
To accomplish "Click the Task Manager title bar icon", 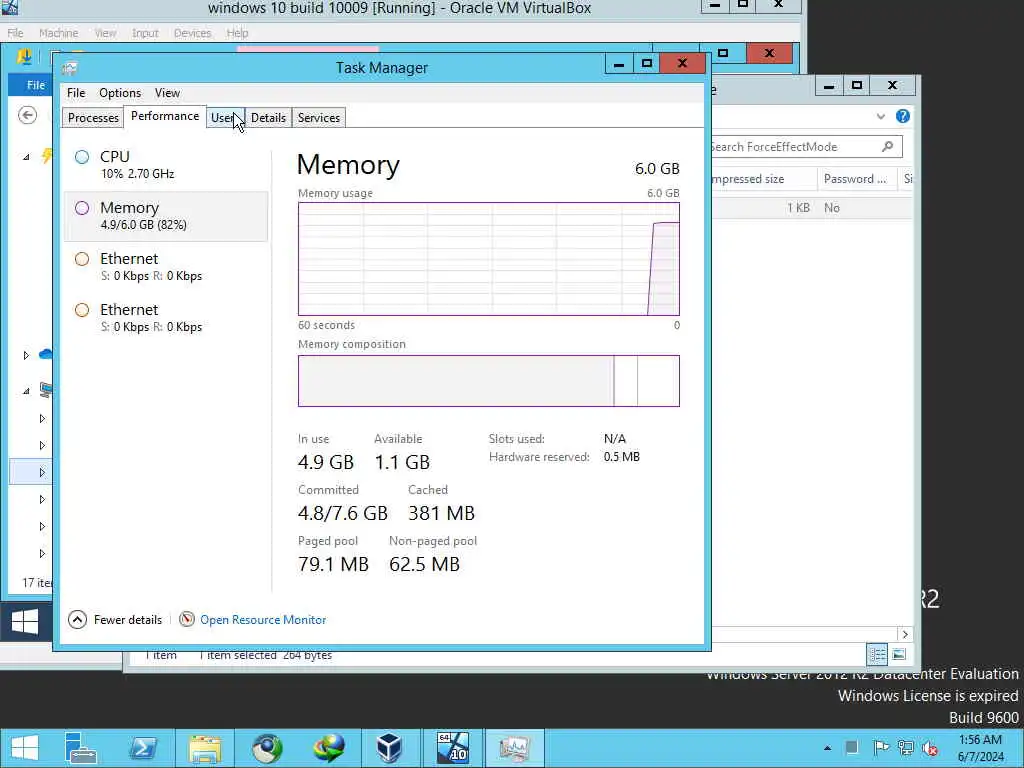I will pyautogui.click(x=70, y=68).
